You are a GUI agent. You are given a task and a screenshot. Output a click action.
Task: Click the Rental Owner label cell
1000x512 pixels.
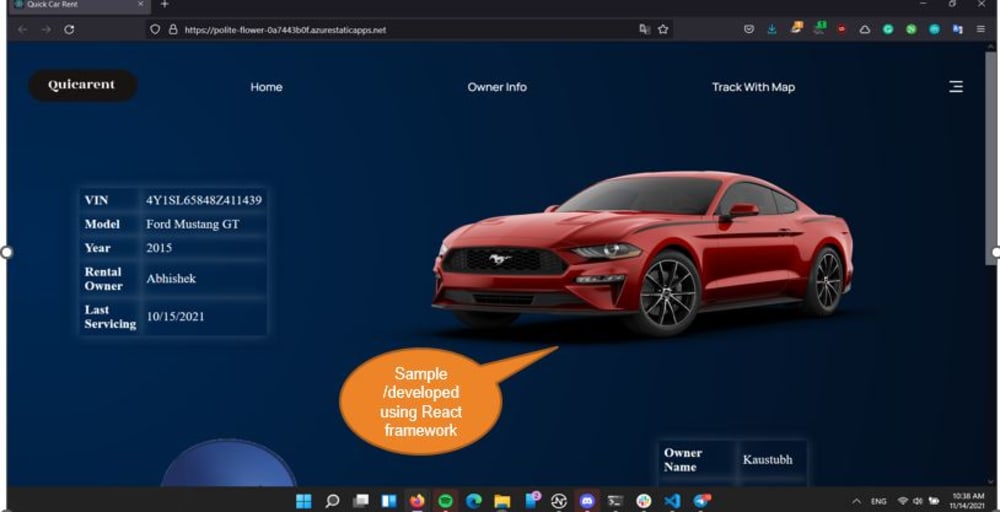(x=110, y=279)
